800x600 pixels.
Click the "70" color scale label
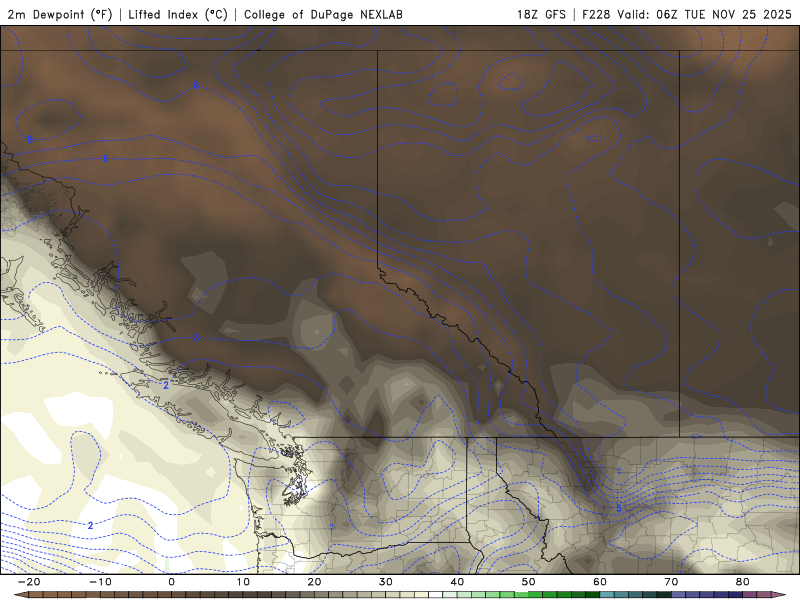(671, 582)
